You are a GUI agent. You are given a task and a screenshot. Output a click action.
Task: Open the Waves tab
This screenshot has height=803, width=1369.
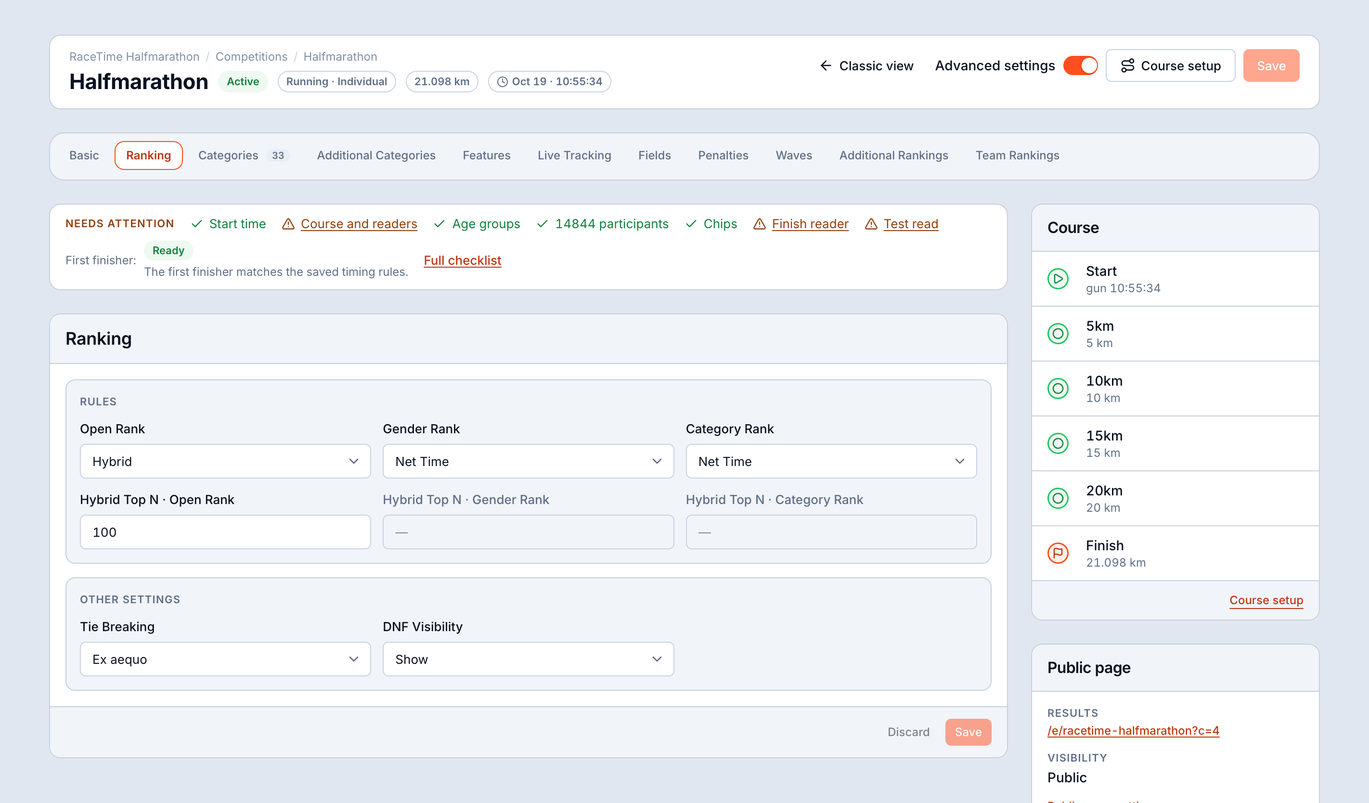(x=794, y=156)
